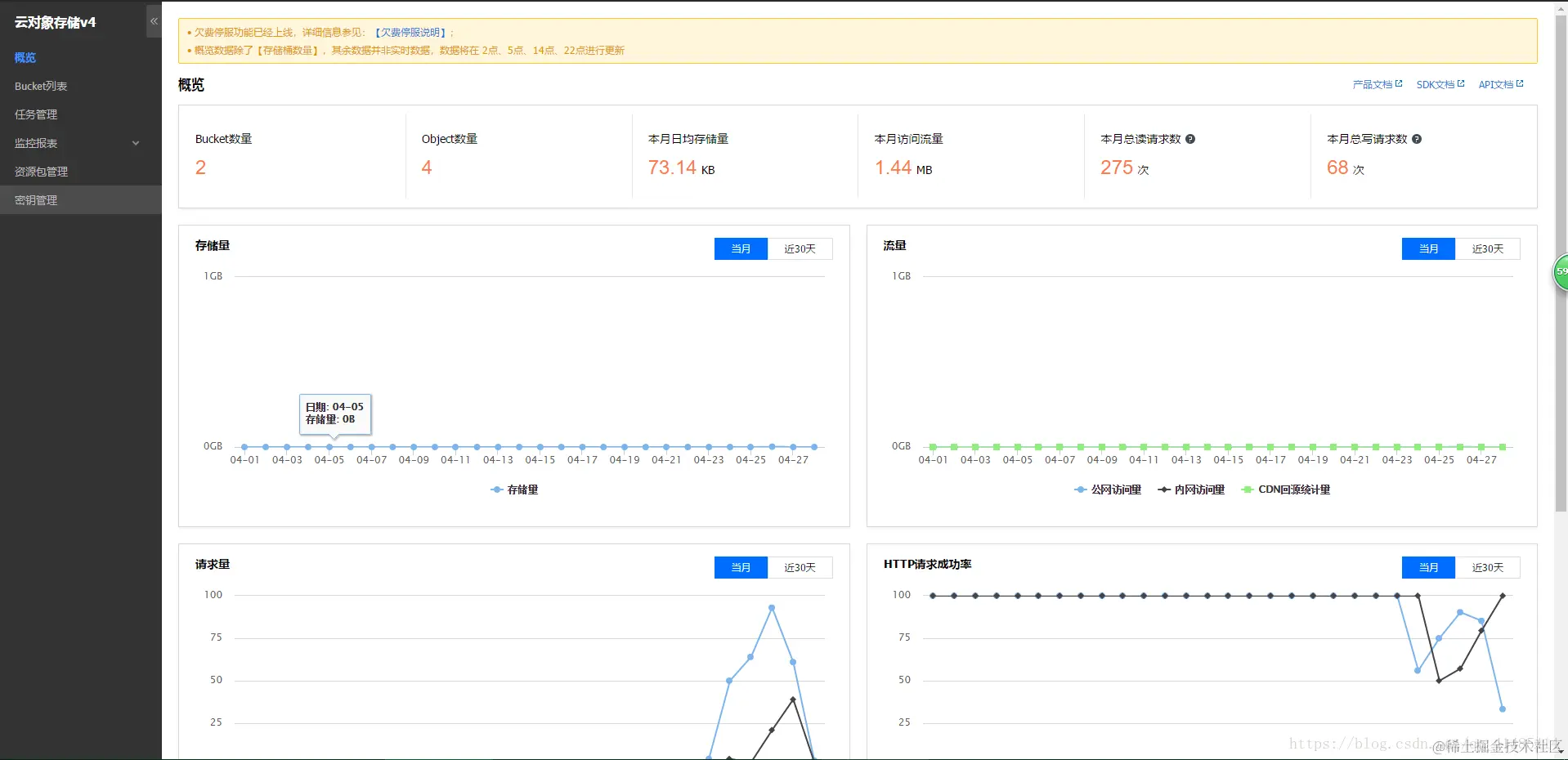Screen dimensions: 1568x760
Task: Click the 1.44 MB monthly traffic value
Action: tap(903, 168)
